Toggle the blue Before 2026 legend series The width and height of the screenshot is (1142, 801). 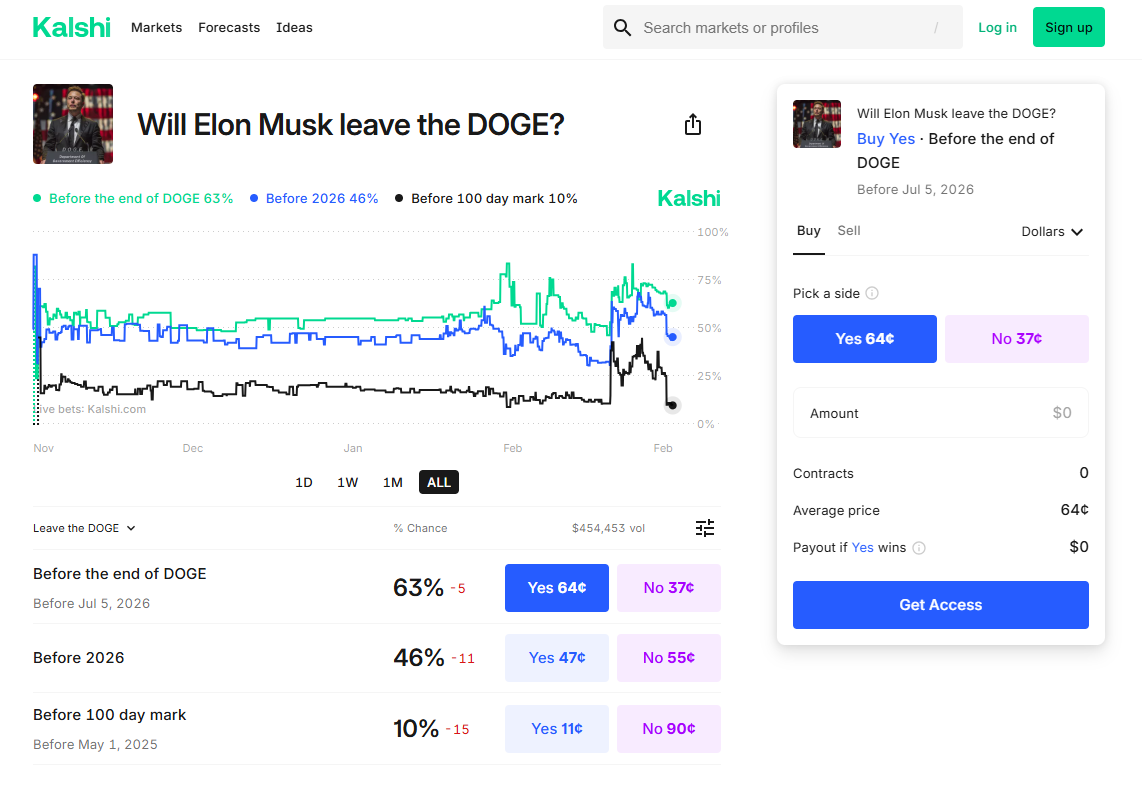click(314, 198)
